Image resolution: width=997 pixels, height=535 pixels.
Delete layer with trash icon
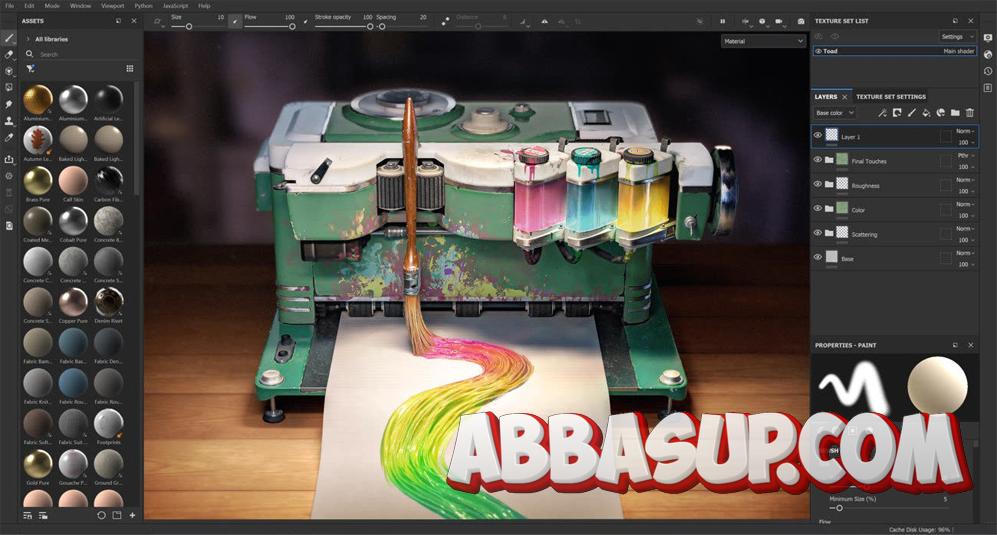click(x=970, y=113)
